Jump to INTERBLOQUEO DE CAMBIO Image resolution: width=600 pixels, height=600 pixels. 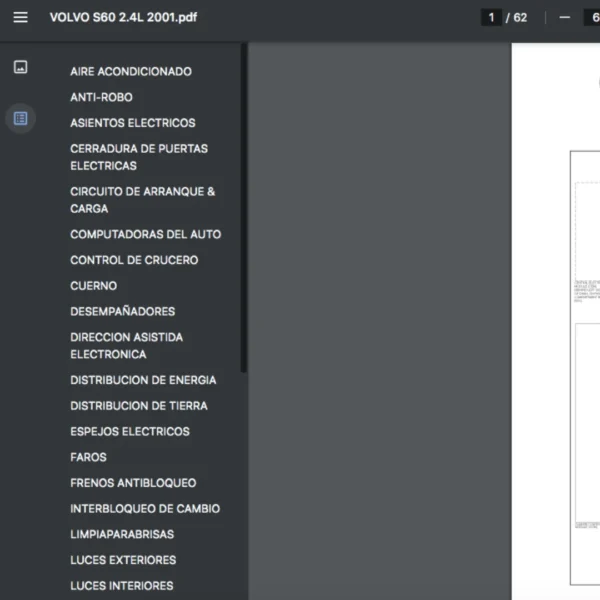145,509
